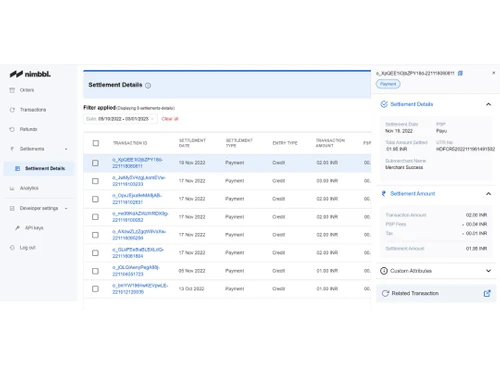500x375 pixels.
Task: Click the refresh icon beside Related Transaction
Action: (385, 293)
